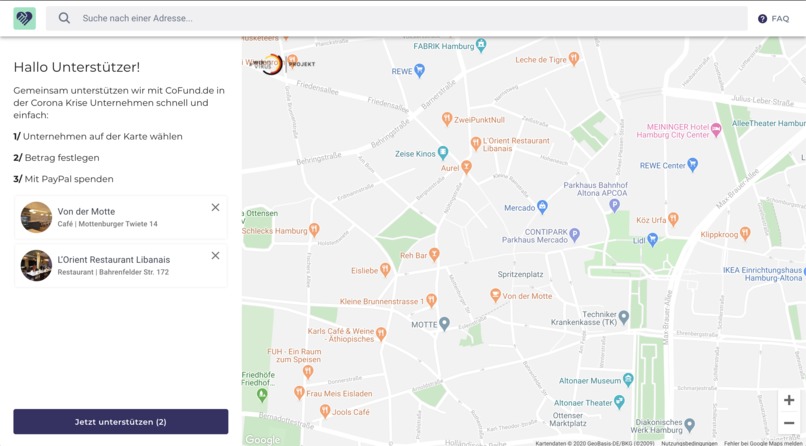
Task: Select the Techniker Krankenkasse location pin
Action: [x=624, y=317]
